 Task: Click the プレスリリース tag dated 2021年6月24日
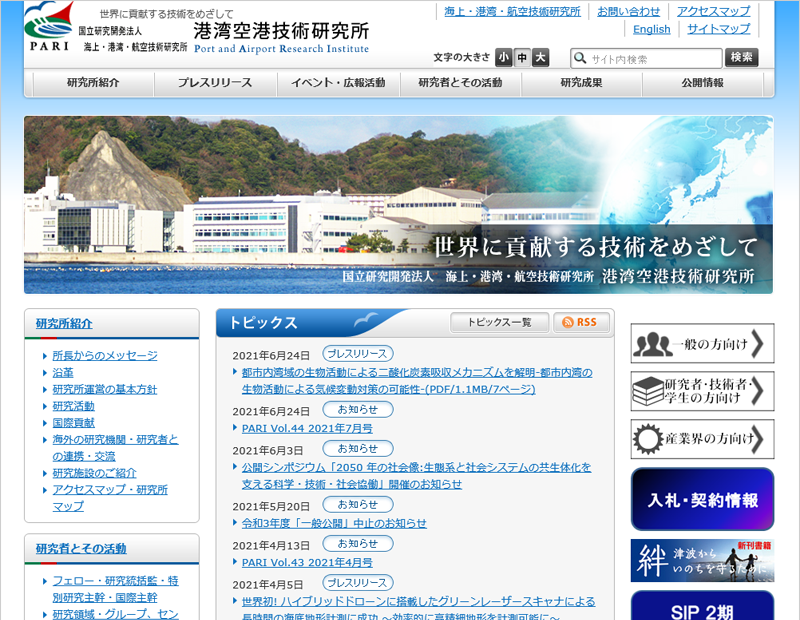(358, 354)
